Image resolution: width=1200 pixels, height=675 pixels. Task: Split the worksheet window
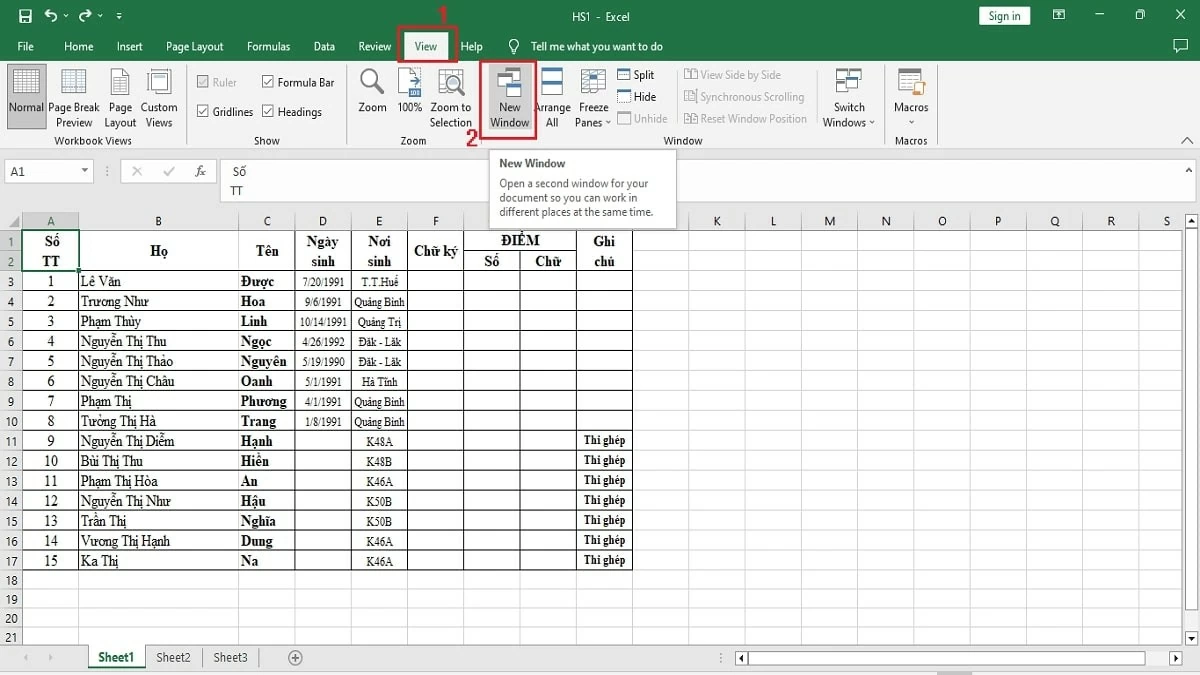tap(637, 74)
